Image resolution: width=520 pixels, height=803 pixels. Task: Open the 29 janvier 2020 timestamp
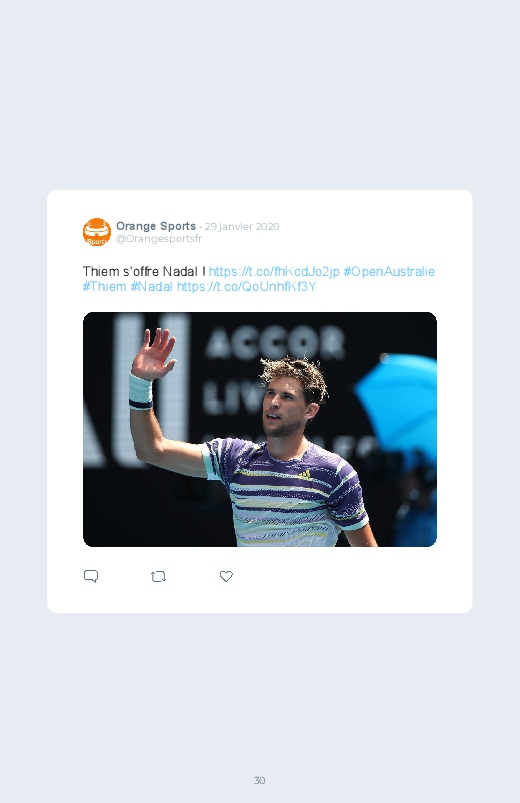coord(242,226)
